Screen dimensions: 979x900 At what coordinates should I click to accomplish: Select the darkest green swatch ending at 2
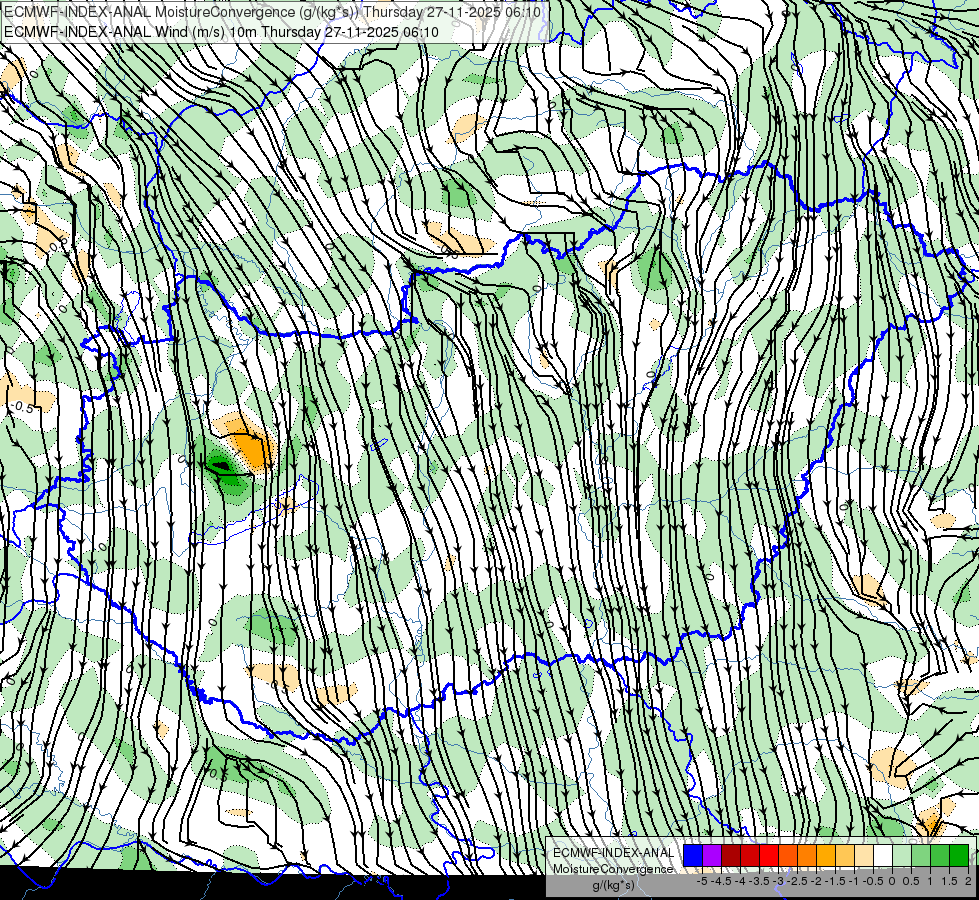(x=959, y=855)
